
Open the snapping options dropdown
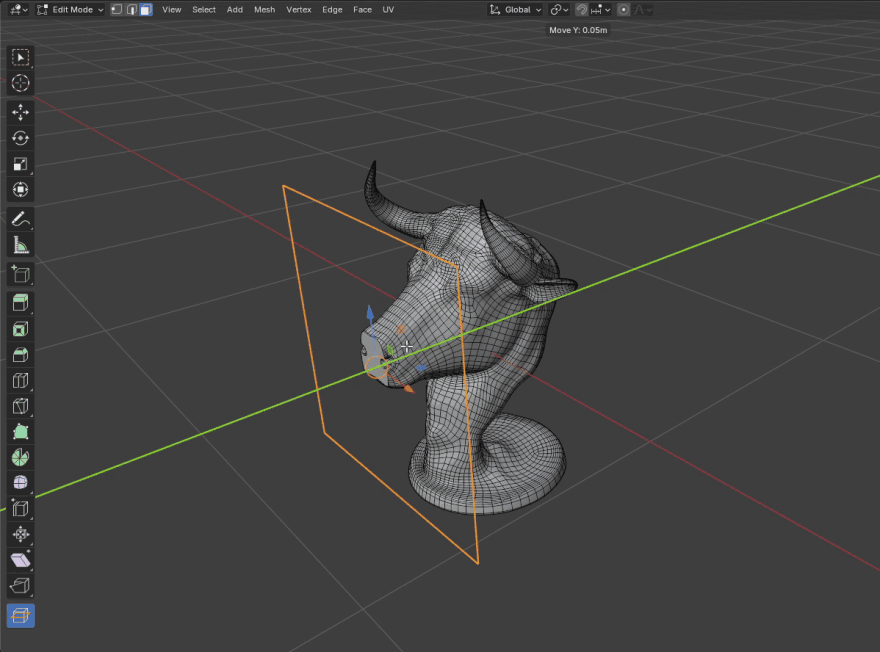coord(601,10)
